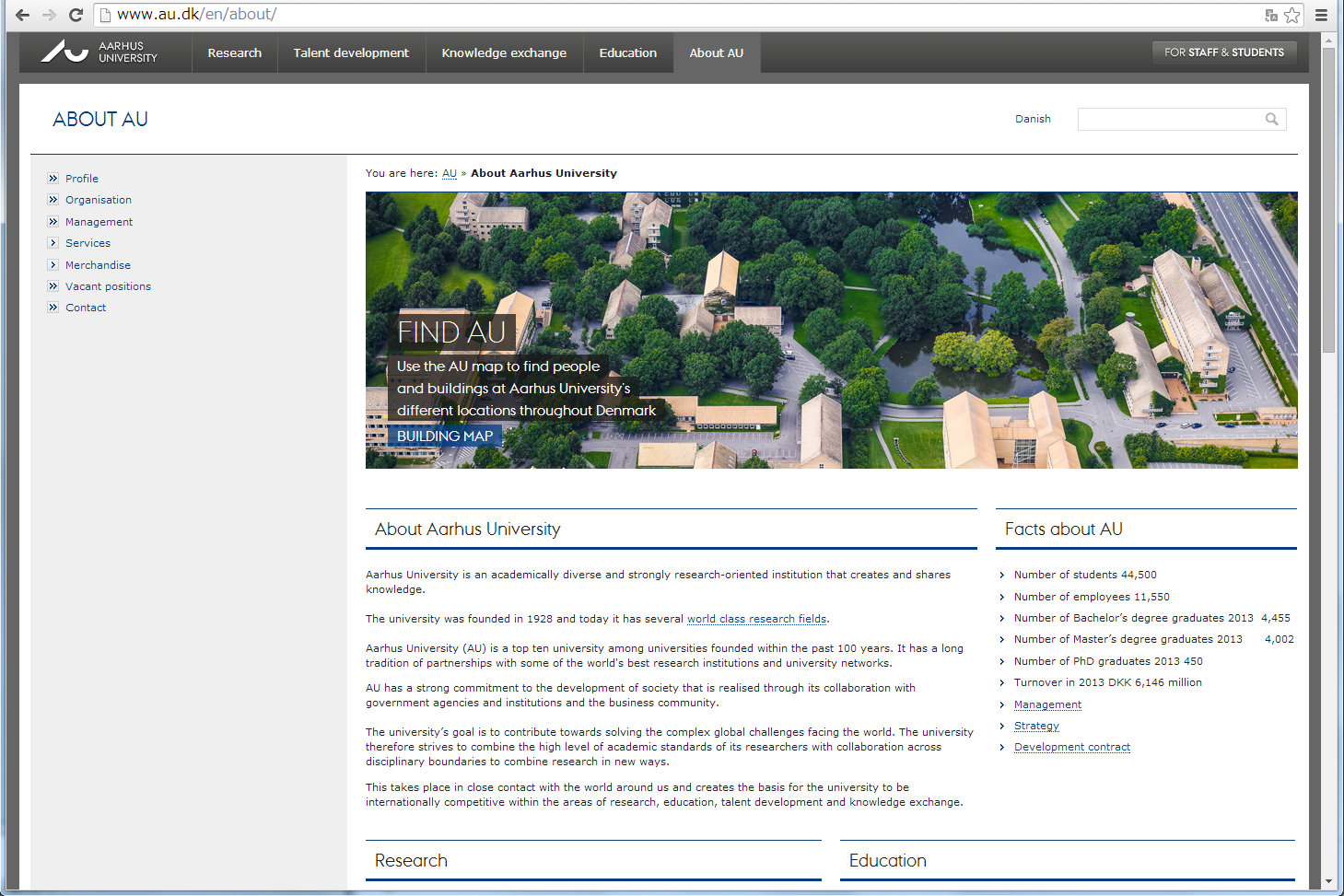Image resolution: width=1344 pixels, height=896 pixels.
Task: Click the arrow icon beside Organisation
Action: pos(53,200)
